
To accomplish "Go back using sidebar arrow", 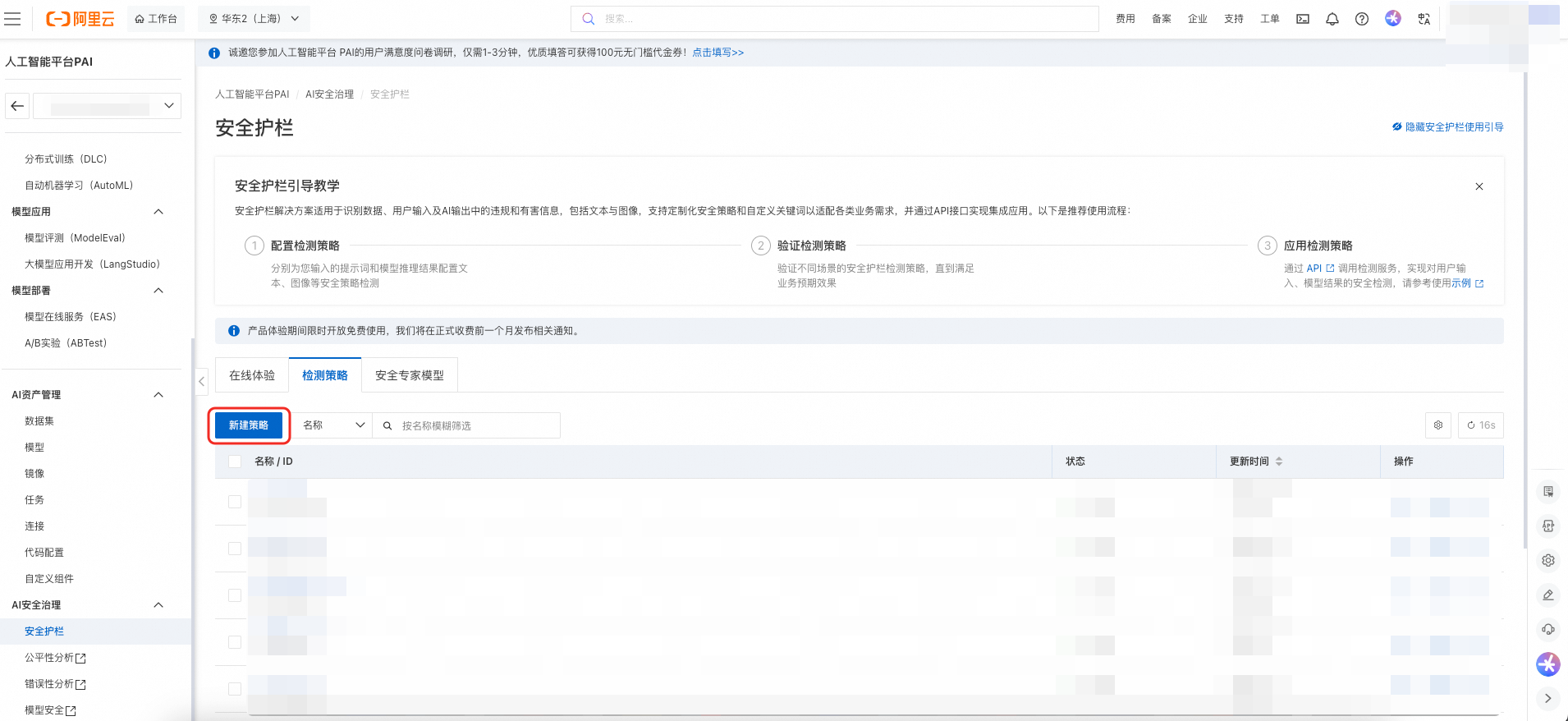I will pos(17,106).
